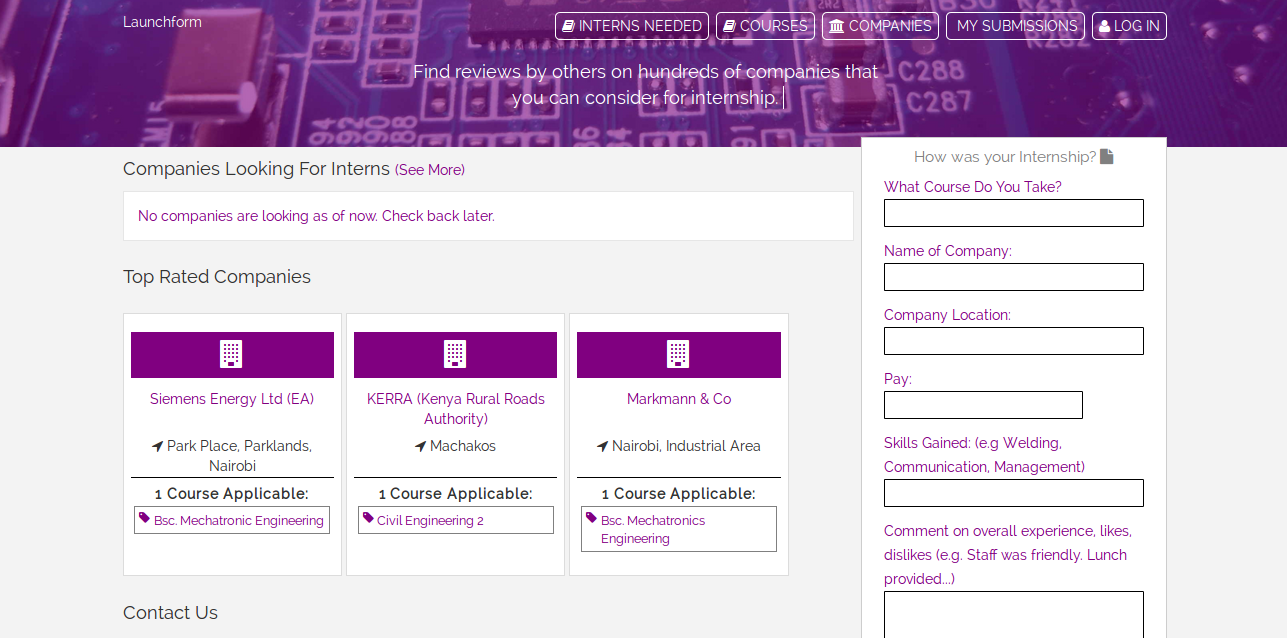Focus the What Course Do You Take field
Image resolution: width=1287 pixels, height=638 pixels.
[1013, 213]
